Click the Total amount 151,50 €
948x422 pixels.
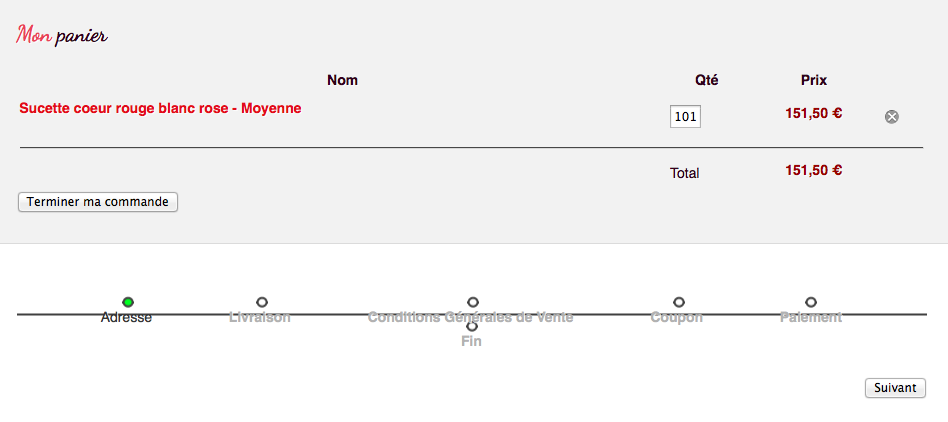[x=814, y=171]
